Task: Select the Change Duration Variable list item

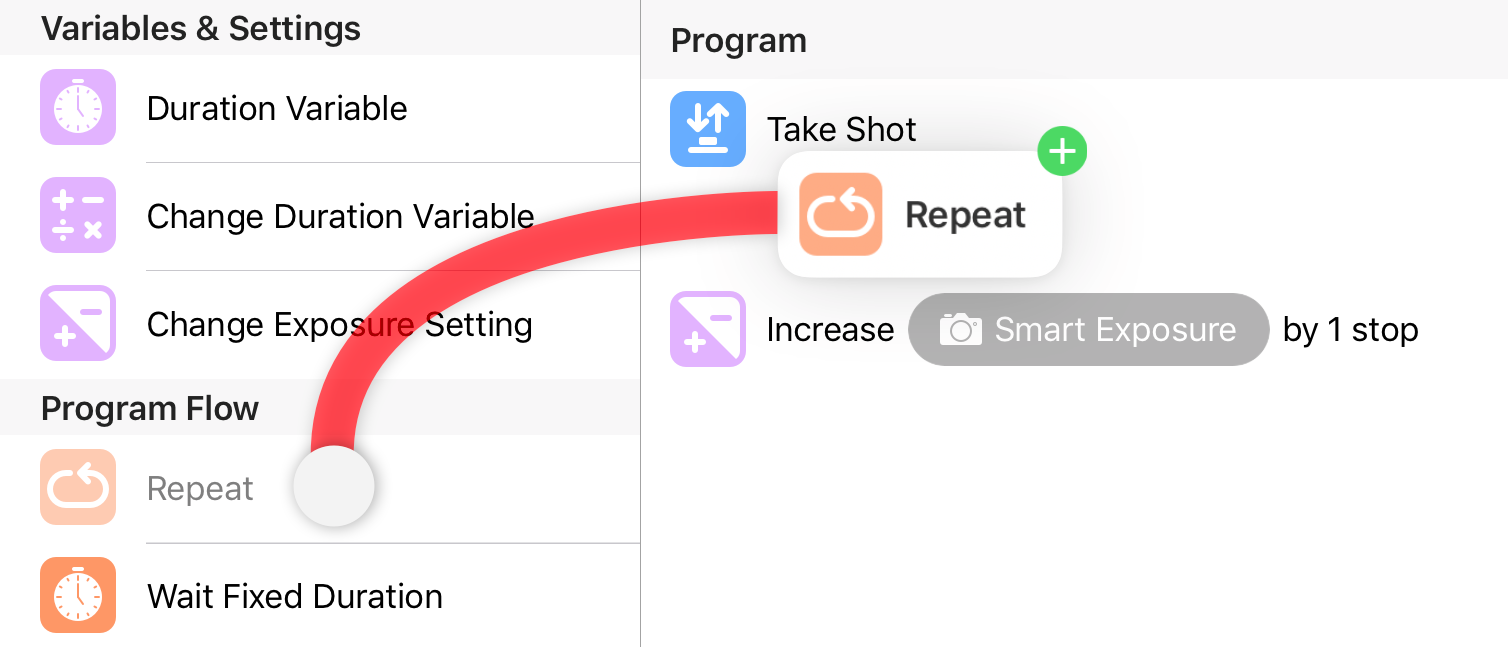Action: pyautogui.click(x=320, y=216)
